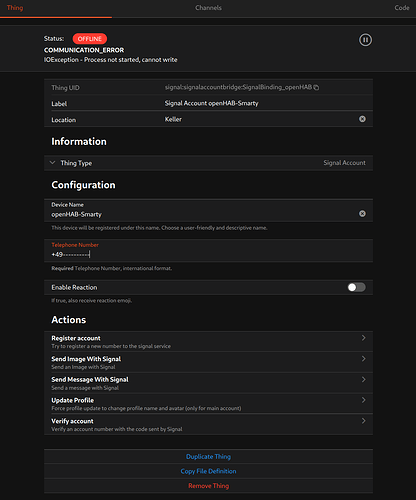
Task: Clear the Location field value Keller
Action: coord(362,119)
